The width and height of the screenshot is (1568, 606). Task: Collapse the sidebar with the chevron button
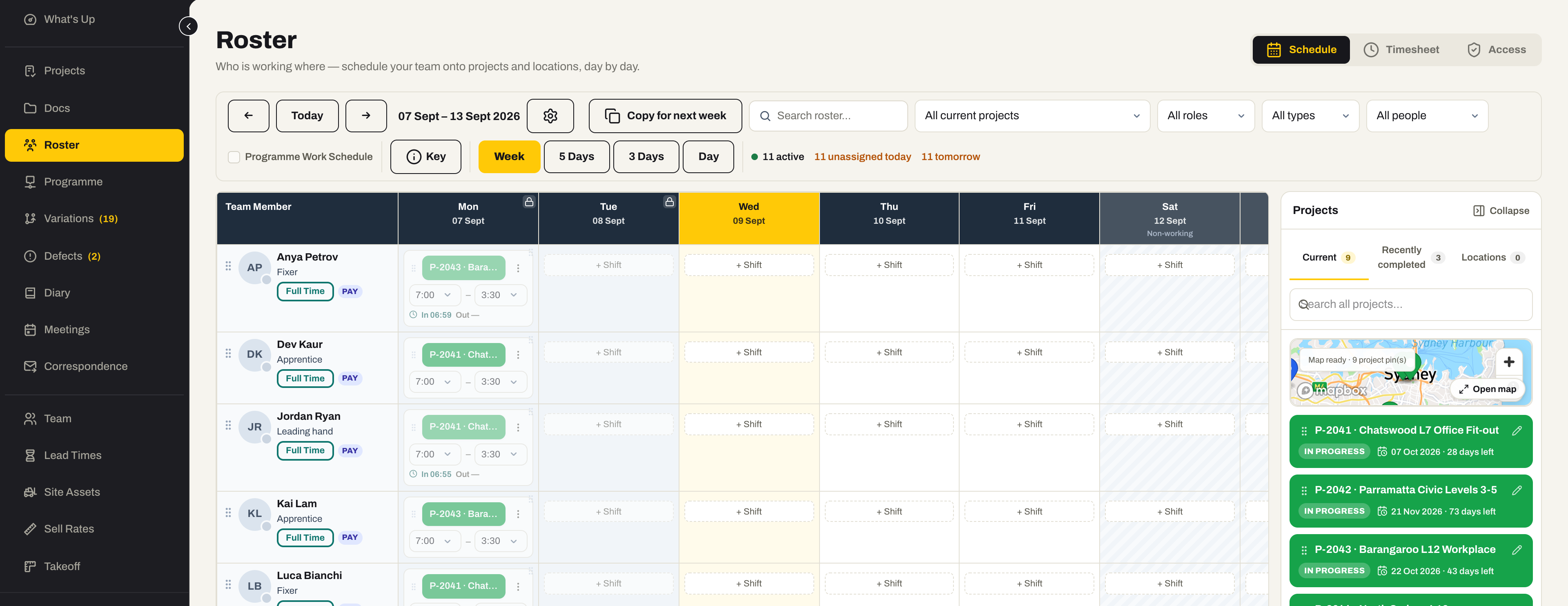[188, 26]
